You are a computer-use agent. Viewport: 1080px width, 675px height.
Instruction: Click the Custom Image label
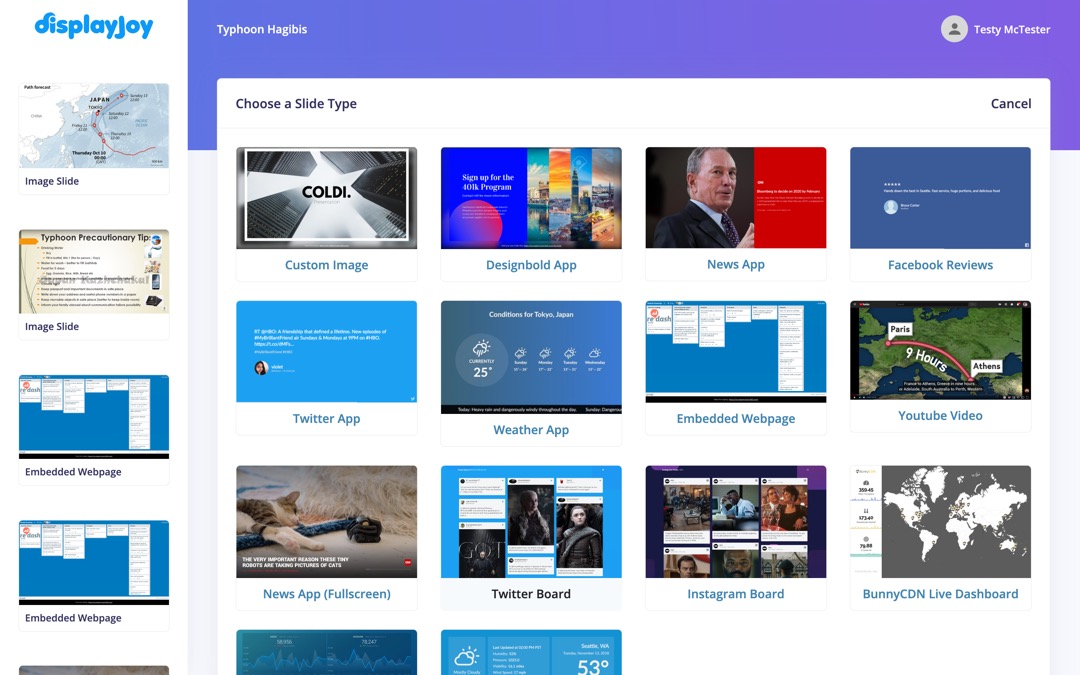326,265
